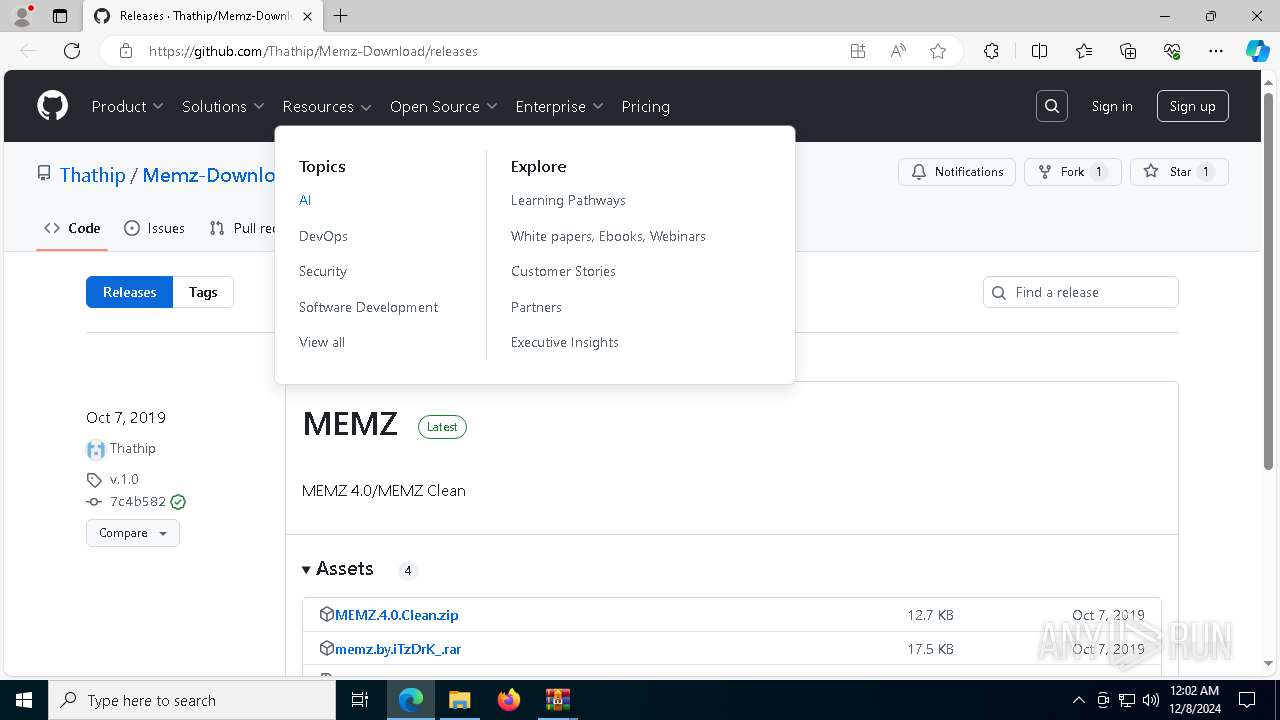Click the Sign up button
This screenshot has height=720, width=1280.
click(x=1193, y=106)
